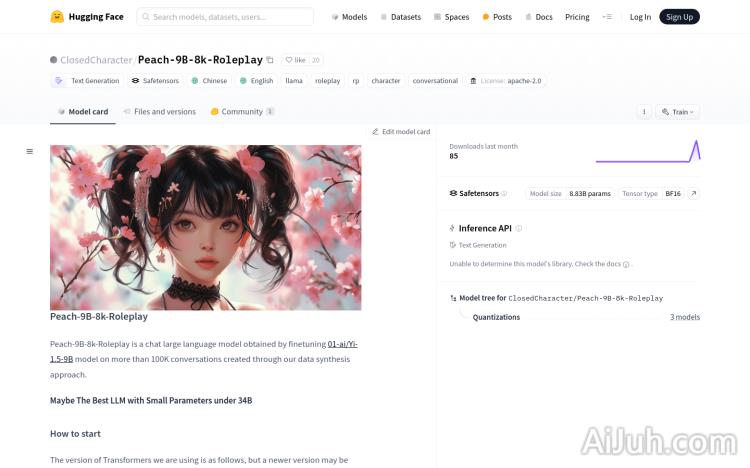Click the info icon after Check the docs
The height and width of the screenshot is (468, 750).
(626, 264)
